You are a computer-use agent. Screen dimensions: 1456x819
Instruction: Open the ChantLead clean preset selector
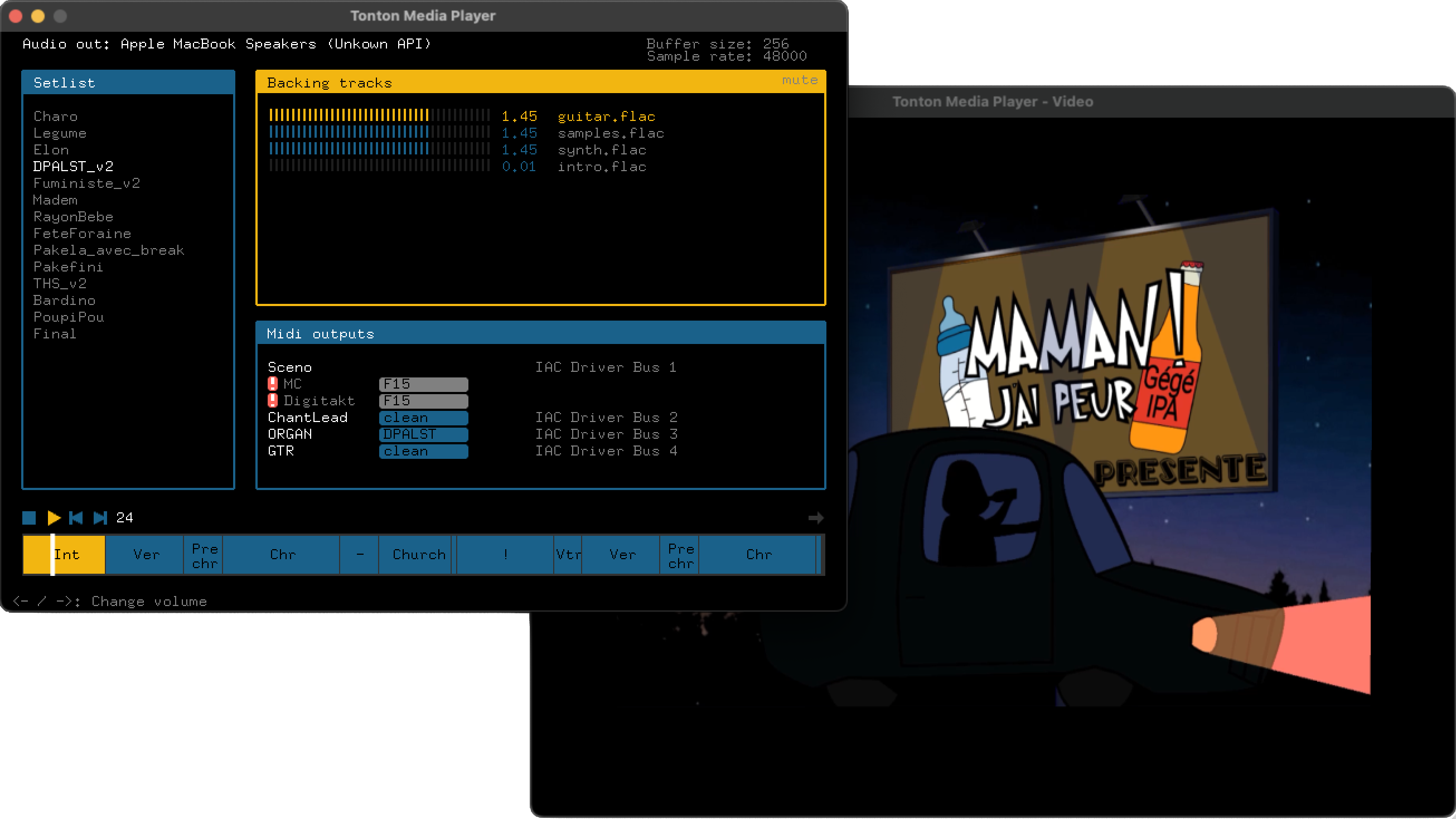pos(423,418)
